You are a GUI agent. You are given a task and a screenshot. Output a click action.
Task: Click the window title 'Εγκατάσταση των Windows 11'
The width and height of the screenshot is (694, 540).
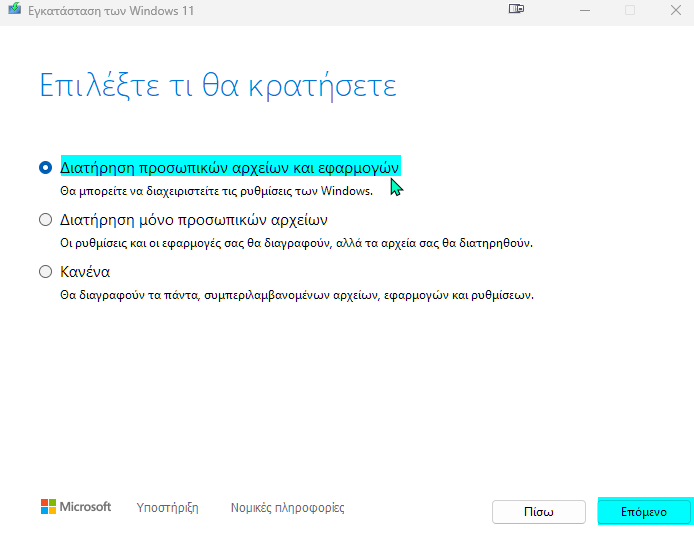pyautogui.click(x=111, y=11)
